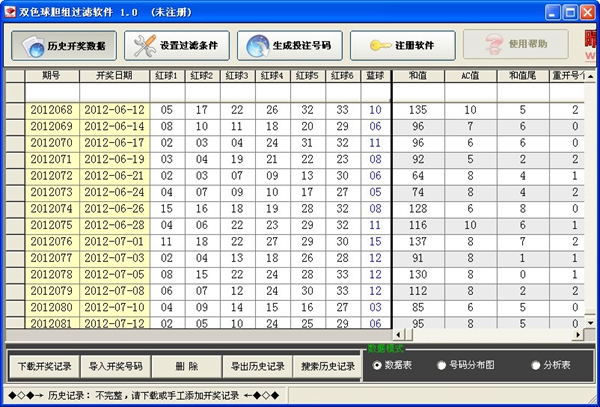Image resolution: width=600 pixels, height=407 pixels.
Task: Open 生成投注号码 button
Action: [290, 46]
